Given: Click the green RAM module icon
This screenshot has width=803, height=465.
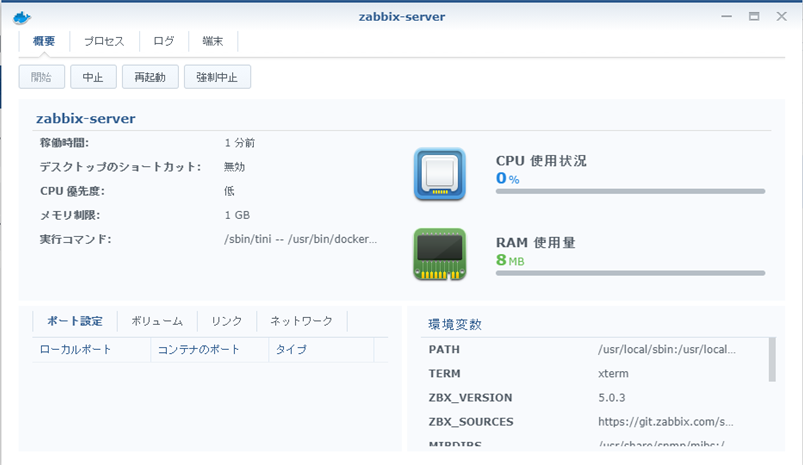Looking at the screenshot, I should click(439, 255).
